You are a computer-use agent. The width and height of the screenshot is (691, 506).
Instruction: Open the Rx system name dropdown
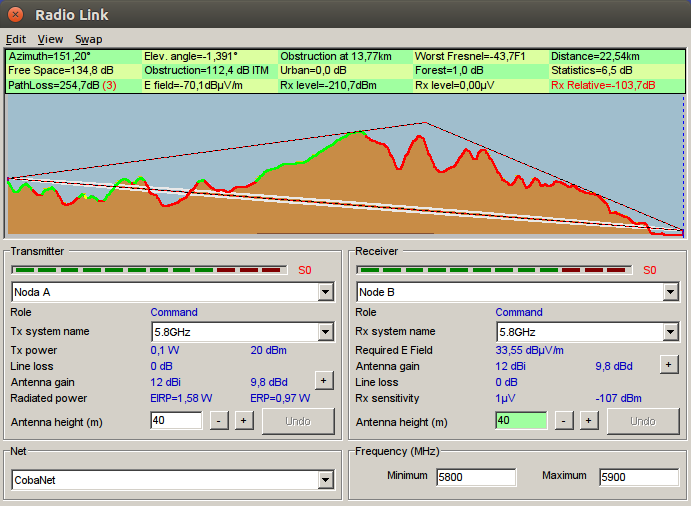(x=670, y=332)
